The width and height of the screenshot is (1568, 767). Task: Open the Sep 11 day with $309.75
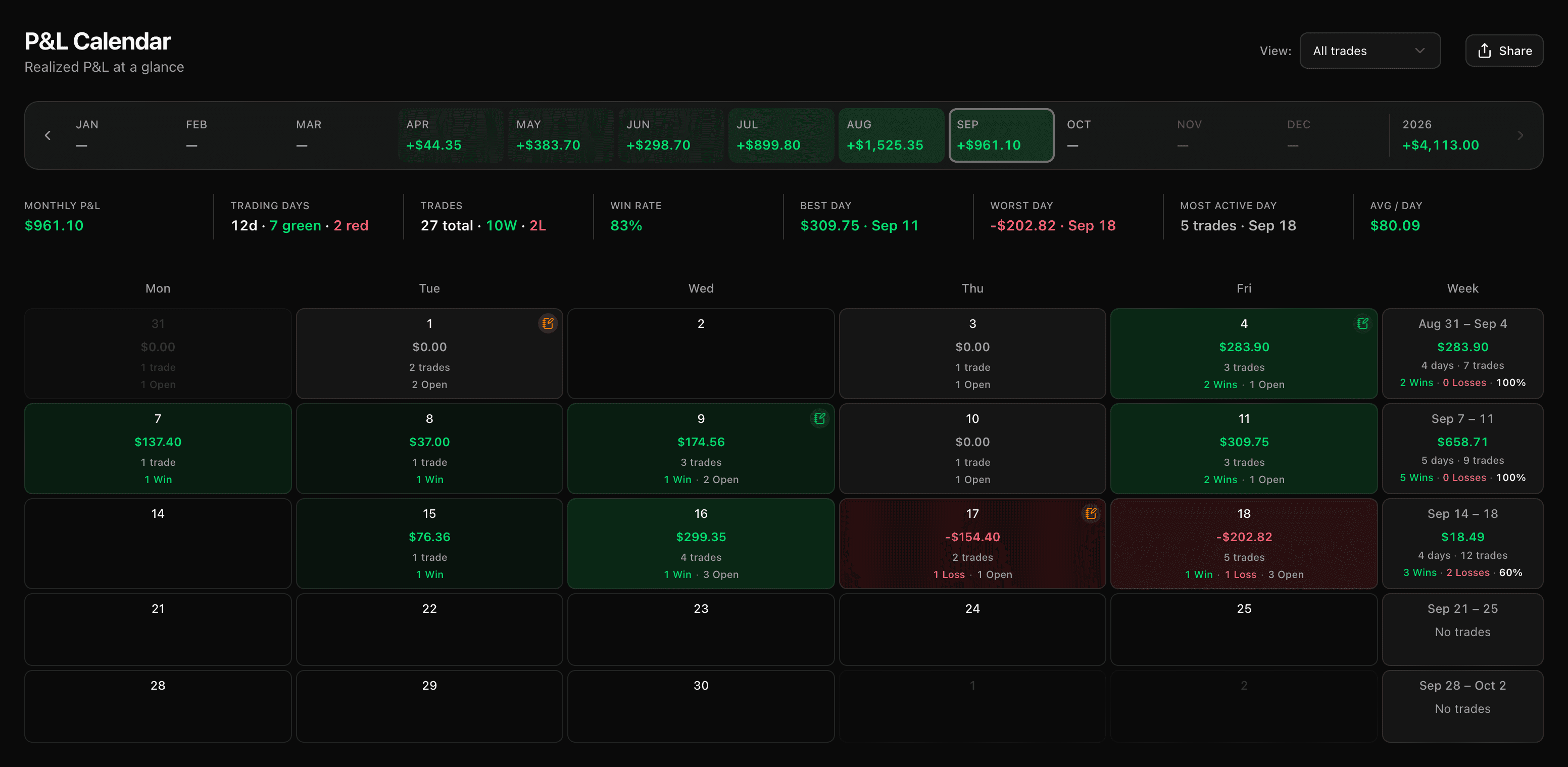1244,449
